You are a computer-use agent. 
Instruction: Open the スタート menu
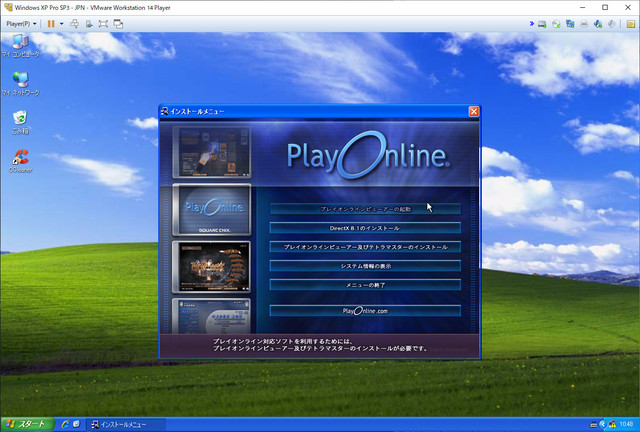(27, 424)
